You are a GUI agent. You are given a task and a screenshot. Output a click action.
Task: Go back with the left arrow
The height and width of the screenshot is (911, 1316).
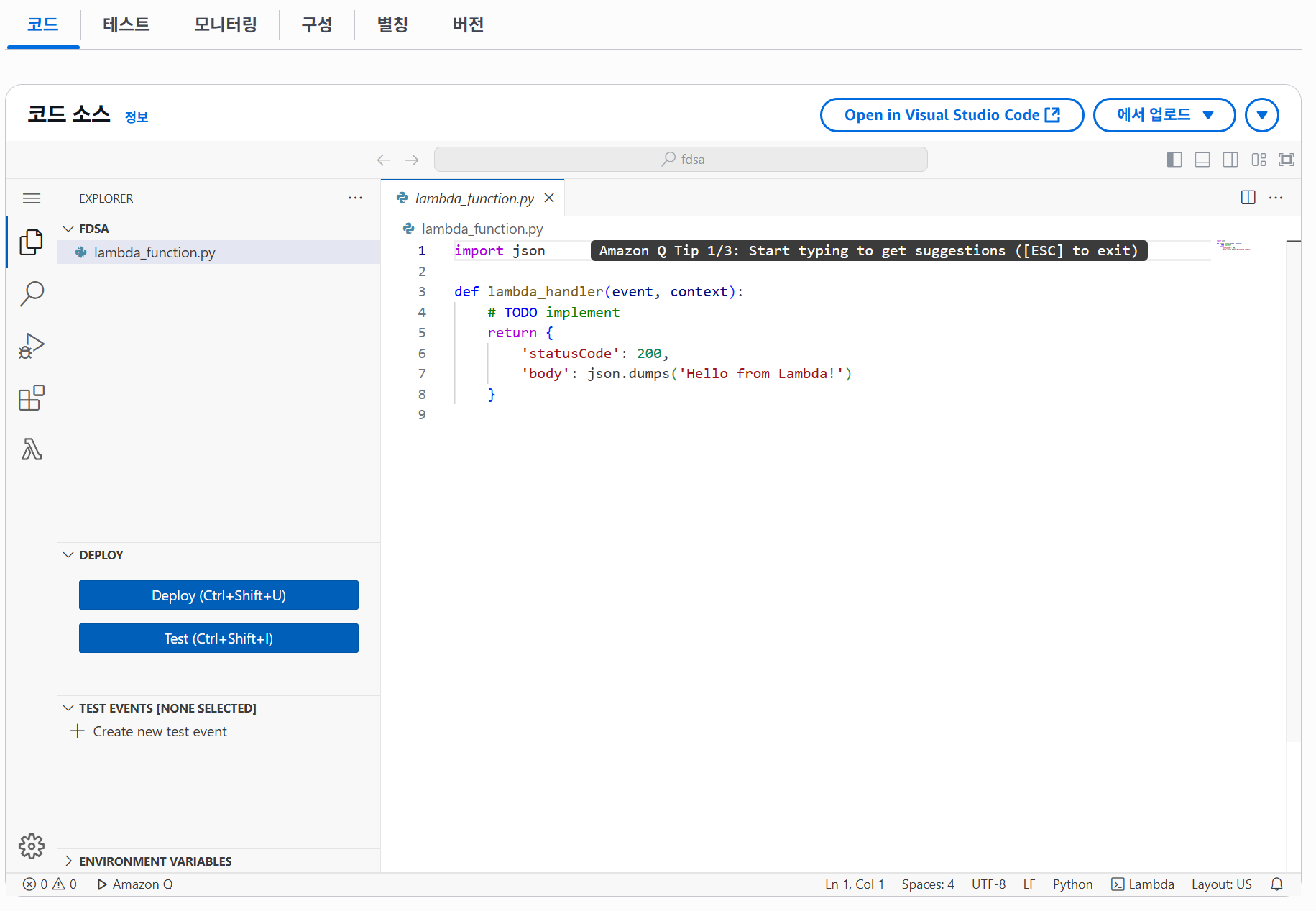click(x=384, y=160)
